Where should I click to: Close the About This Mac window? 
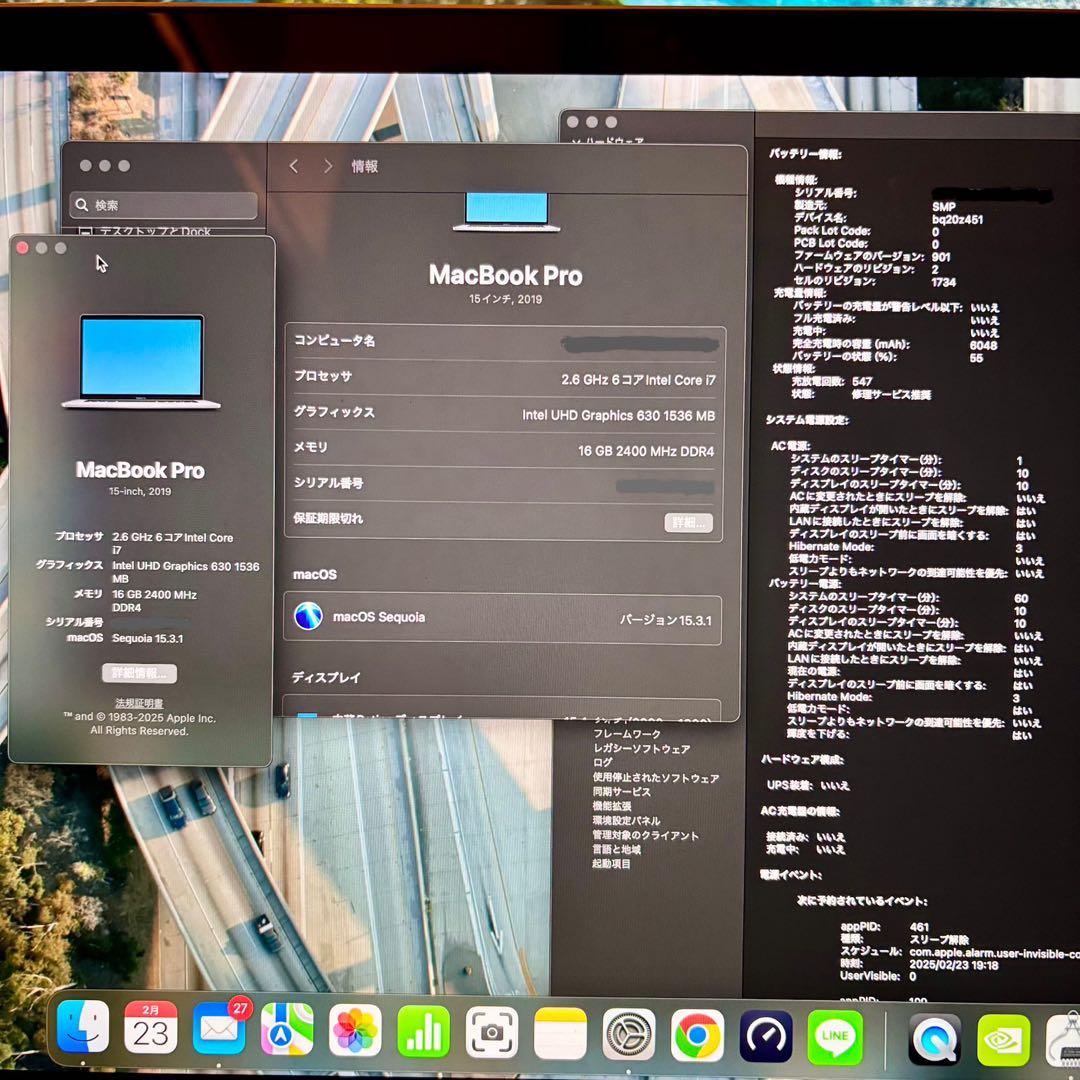[x=22, y=248]
